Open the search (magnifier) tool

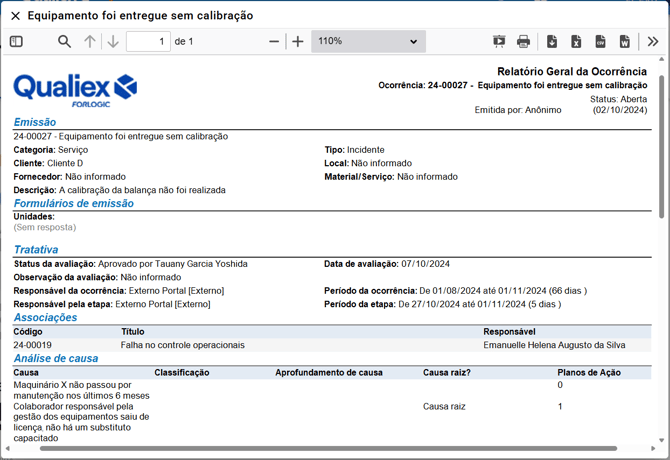click(x=64, y=42)
